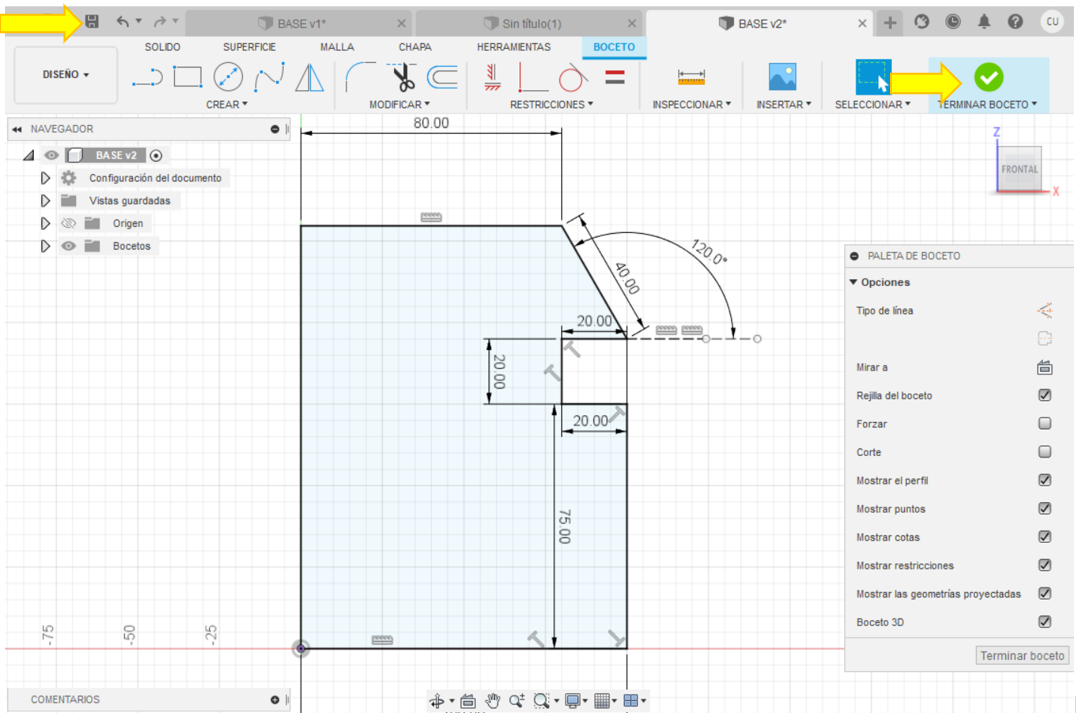The width and height of the screenshot is (1085, 720).
Task: Open the extensions globe icon
Action: (x=922, y=22)
